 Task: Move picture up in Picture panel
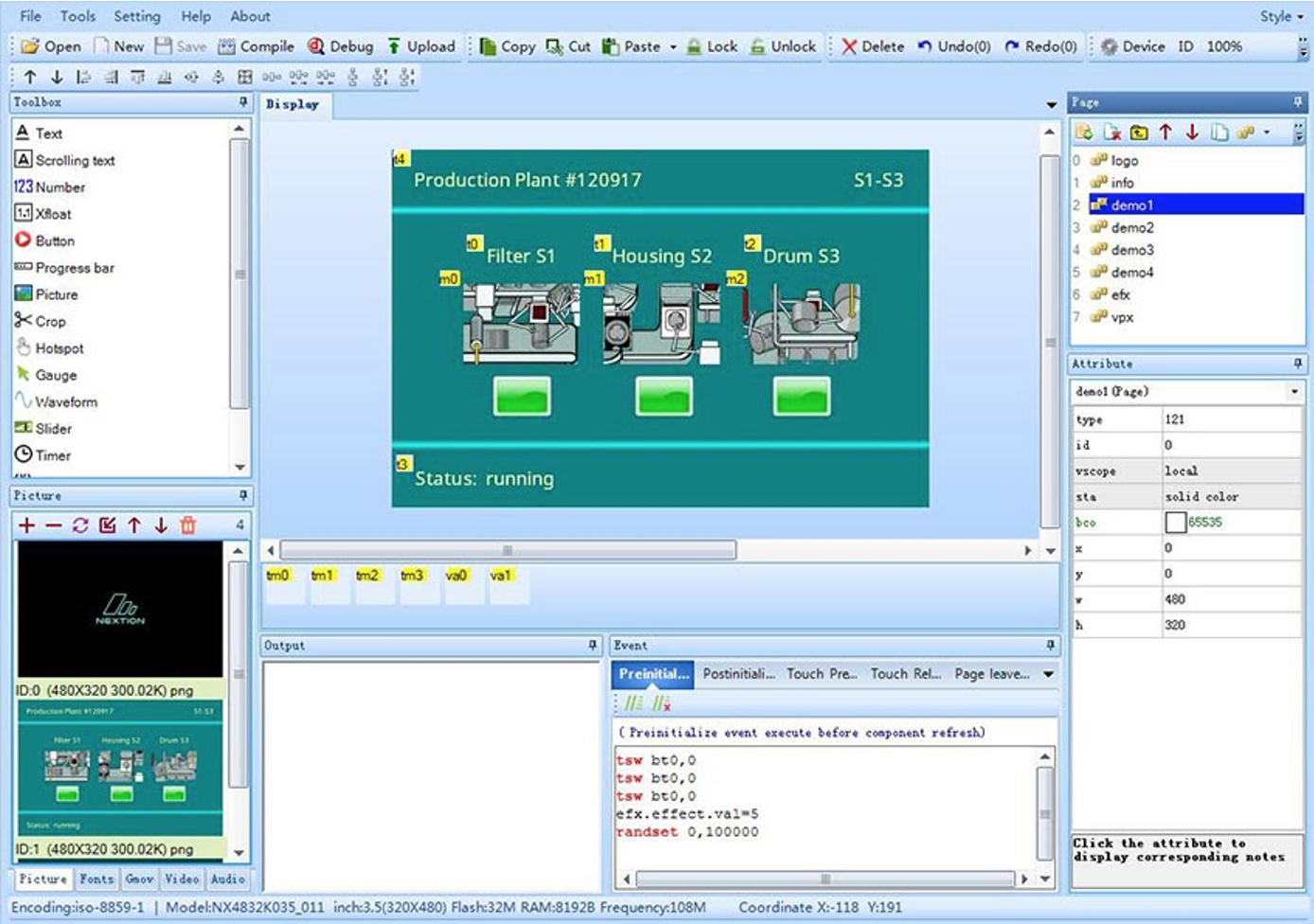click(x=134, y=525)
